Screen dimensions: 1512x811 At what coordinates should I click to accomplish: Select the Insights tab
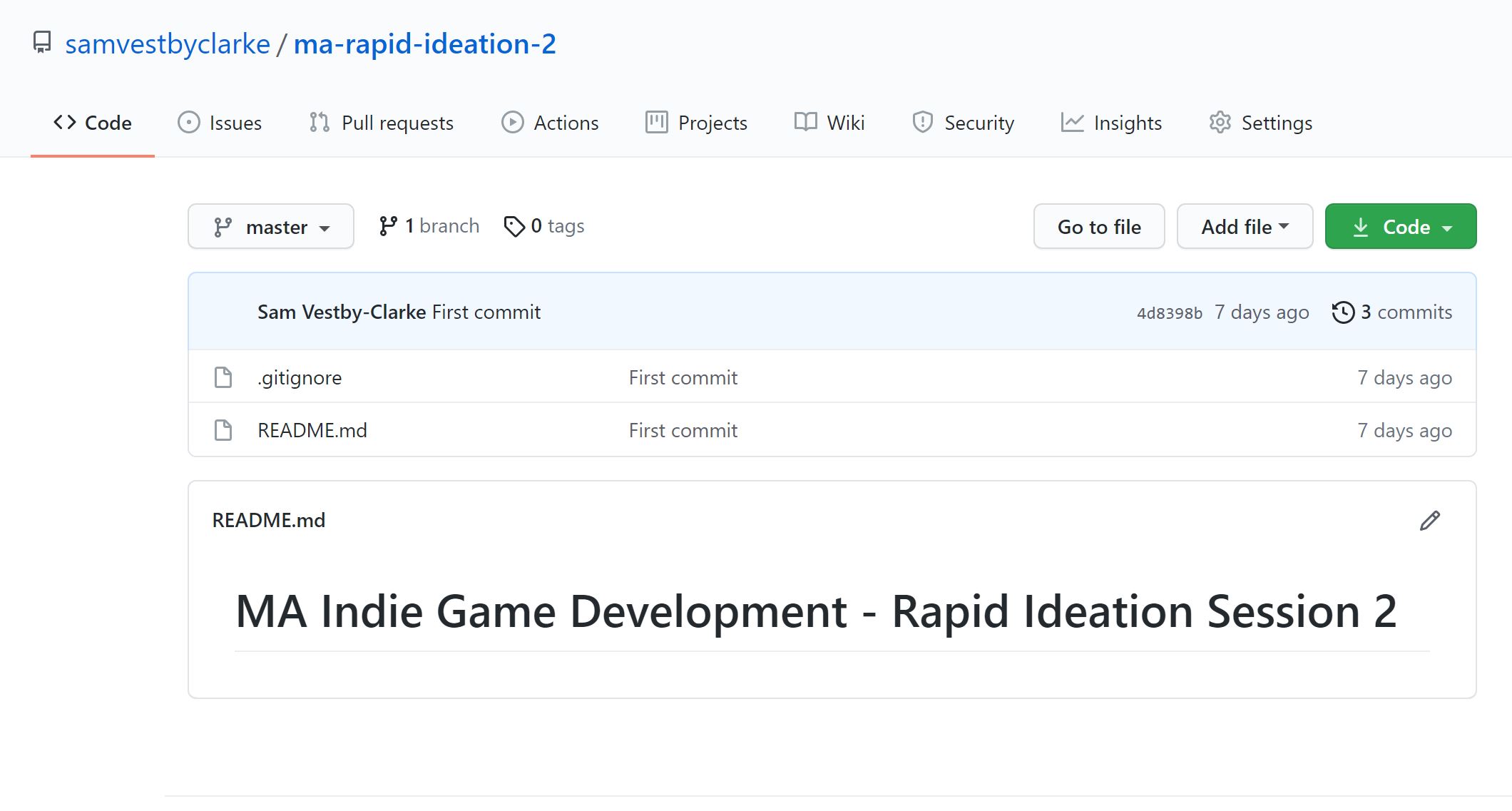coord(1127,123)
